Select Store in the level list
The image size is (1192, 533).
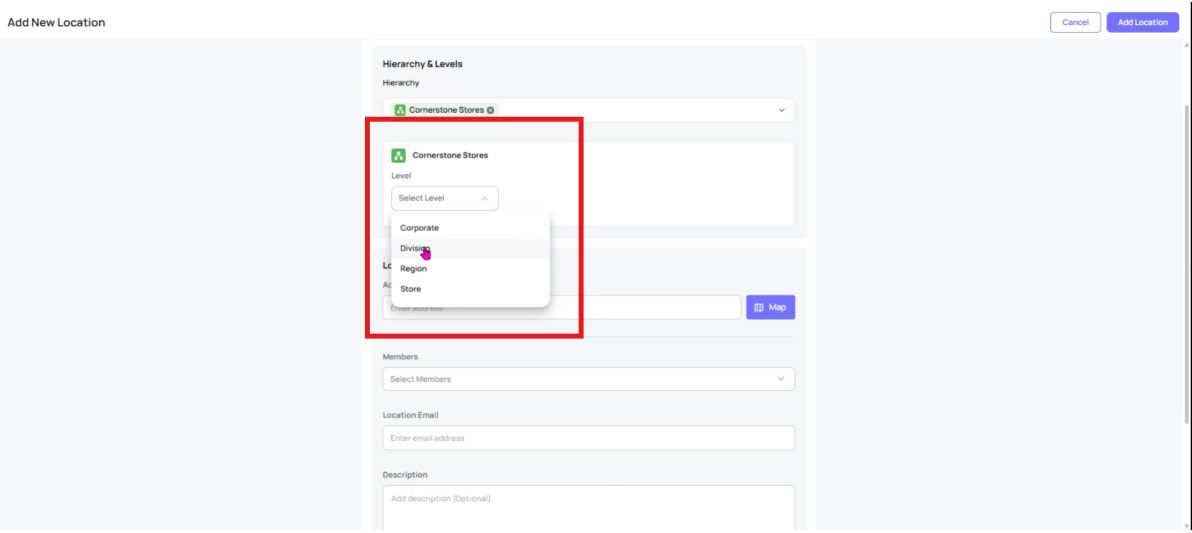click(411, 289)
